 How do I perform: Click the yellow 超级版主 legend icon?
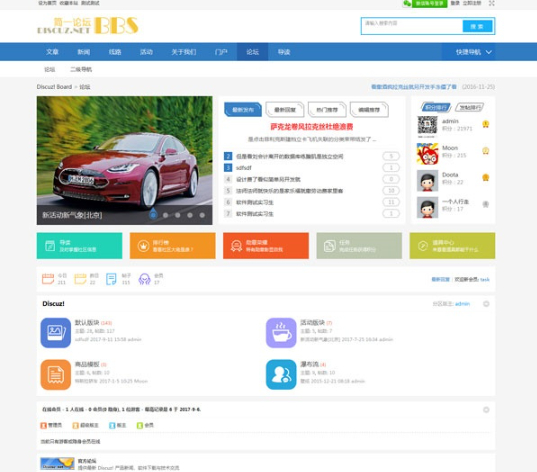click(x=76, y=425)
